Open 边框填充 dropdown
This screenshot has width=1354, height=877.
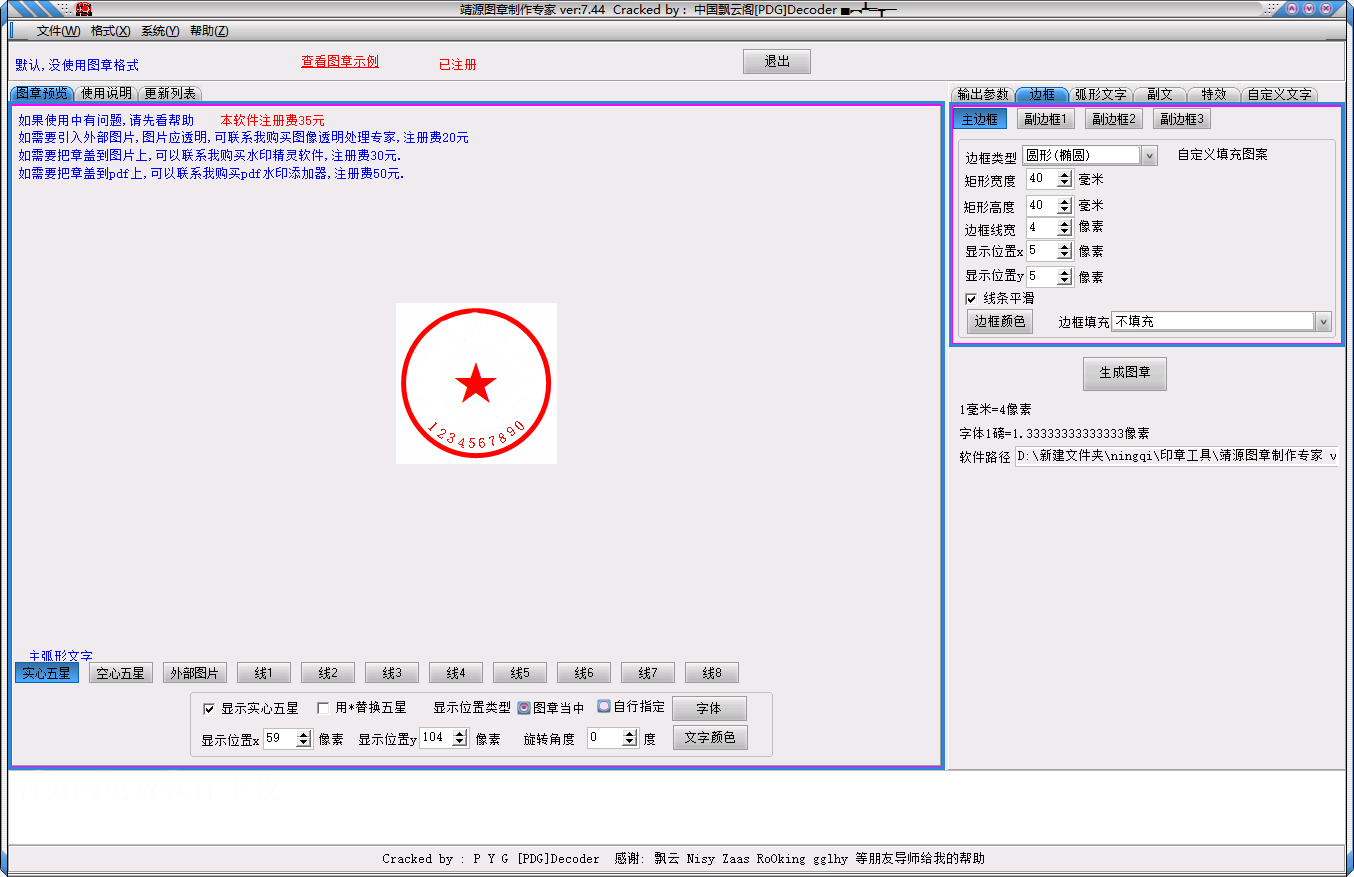click(x=1323, y=321)
